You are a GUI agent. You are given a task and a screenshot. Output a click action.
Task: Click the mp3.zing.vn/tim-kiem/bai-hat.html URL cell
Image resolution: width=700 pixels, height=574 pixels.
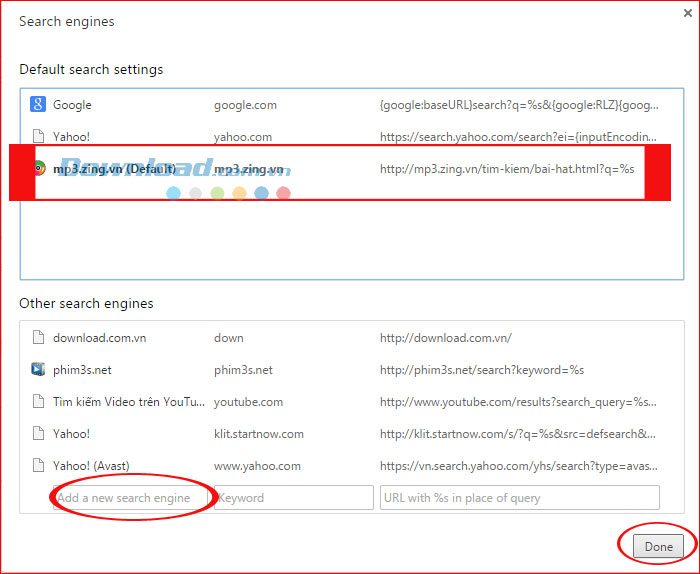click(x=507, y=169)
